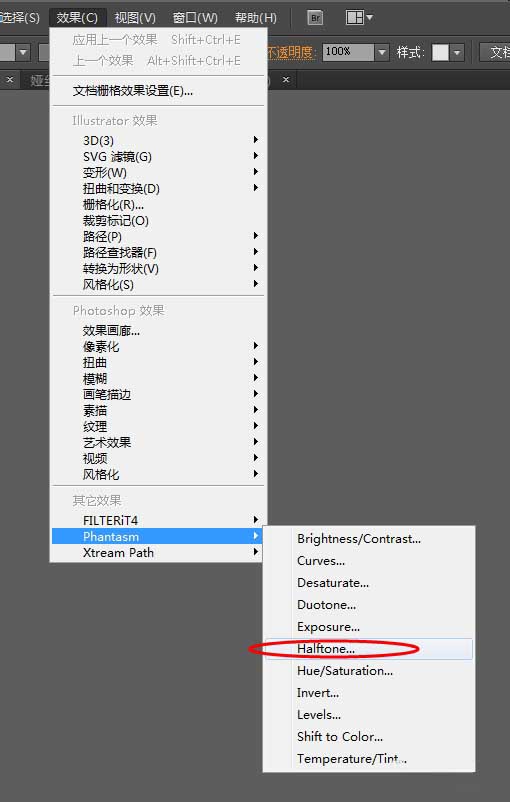
Task: Open Adobe Bridge via Br icon
Action: (315, 18)
